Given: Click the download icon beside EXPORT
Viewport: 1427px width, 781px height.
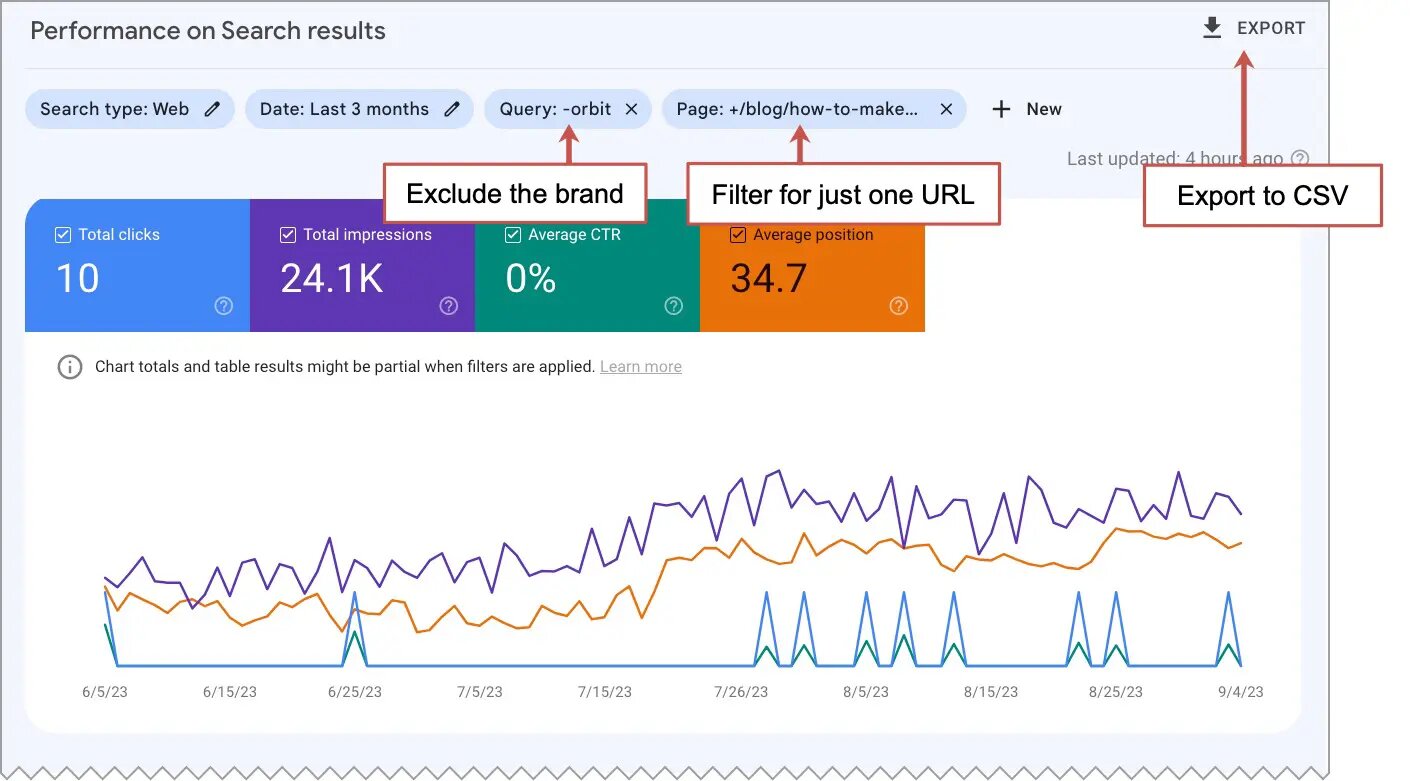Looking at the screenshot, I should [1211, 28].
